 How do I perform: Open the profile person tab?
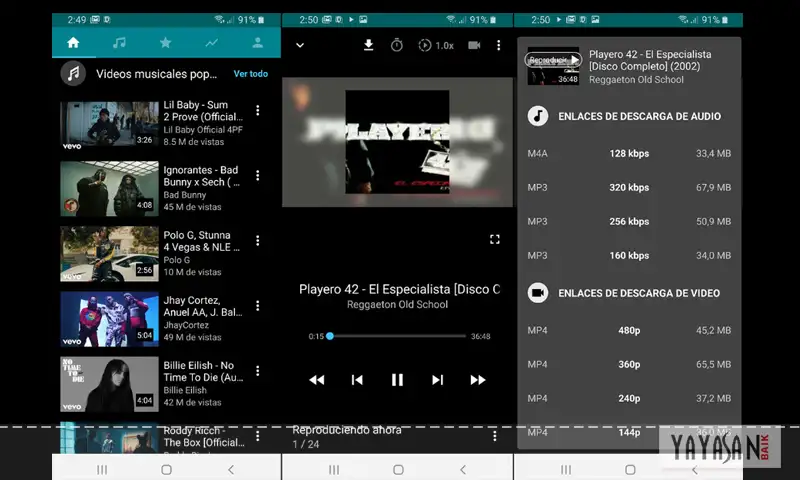258,42
